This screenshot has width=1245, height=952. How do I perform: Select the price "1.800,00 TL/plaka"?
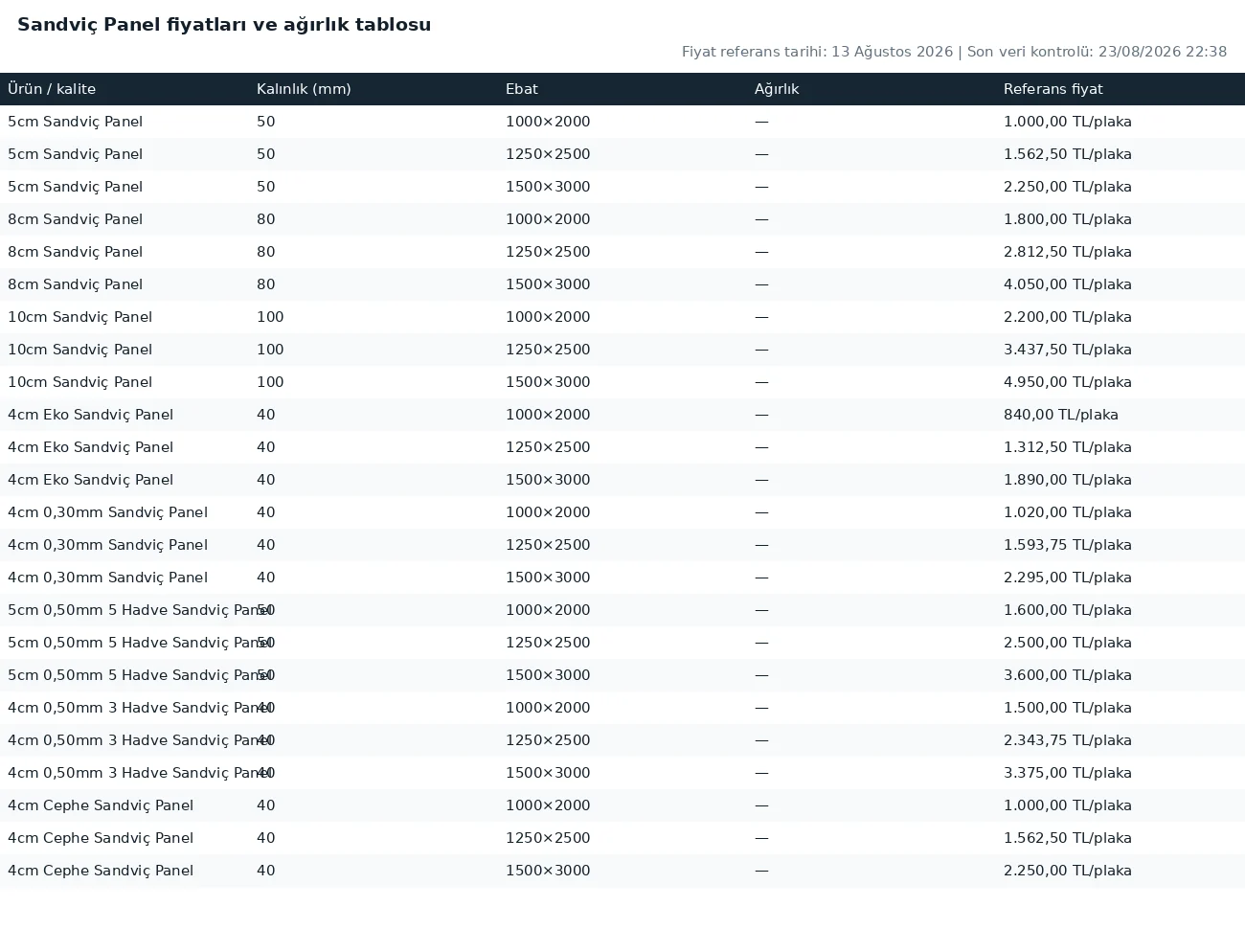click(1068, 219)
